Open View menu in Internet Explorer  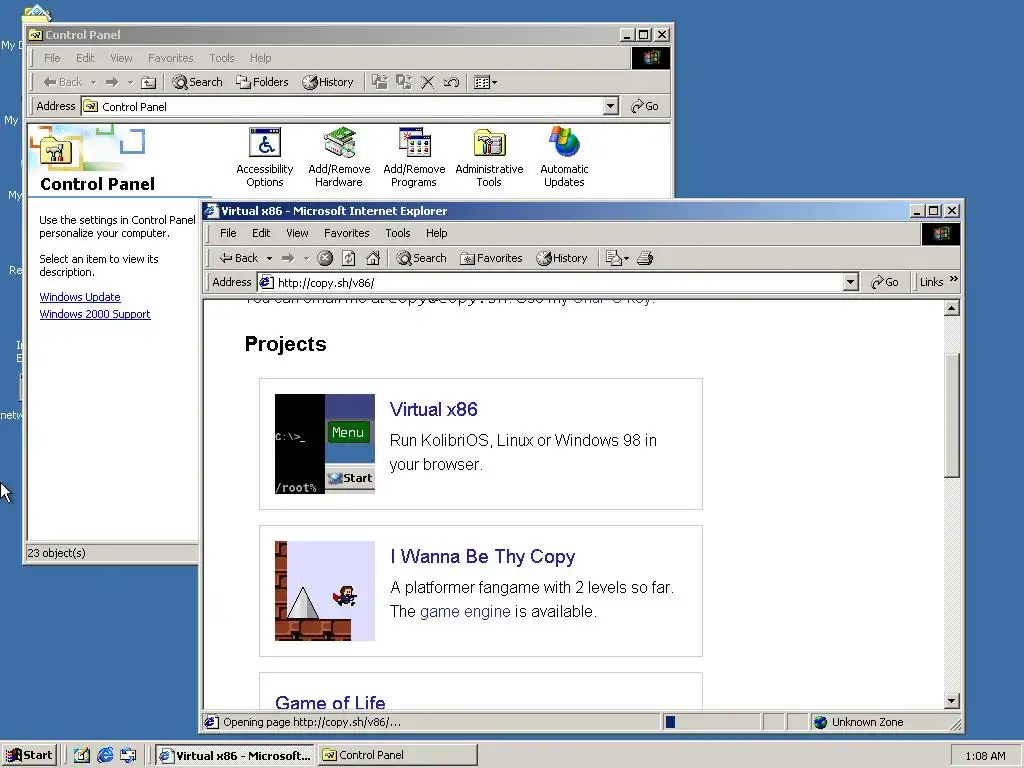[x=297, y=233]
